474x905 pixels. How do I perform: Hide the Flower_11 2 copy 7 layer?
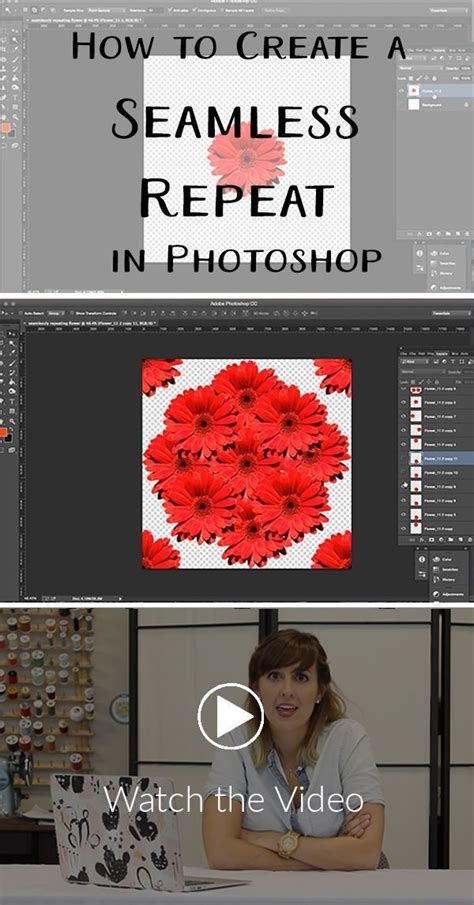[x=403, y=416]
